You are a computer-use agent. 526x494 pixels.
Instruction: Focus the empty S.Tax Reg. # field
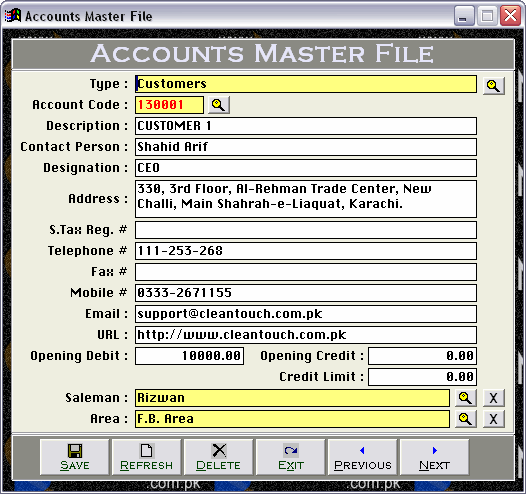coord(306,230)
